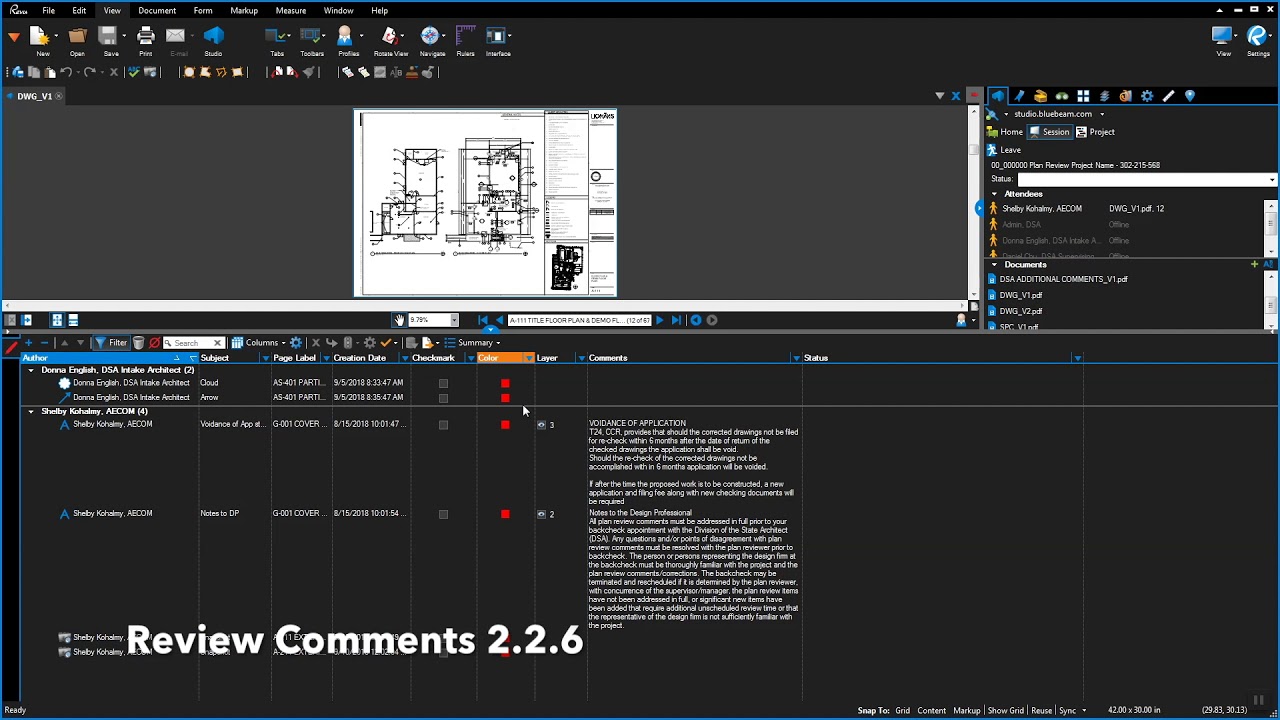
Task: Open the Edit menu
Action: pyautogui.click(x=79, y=11)
